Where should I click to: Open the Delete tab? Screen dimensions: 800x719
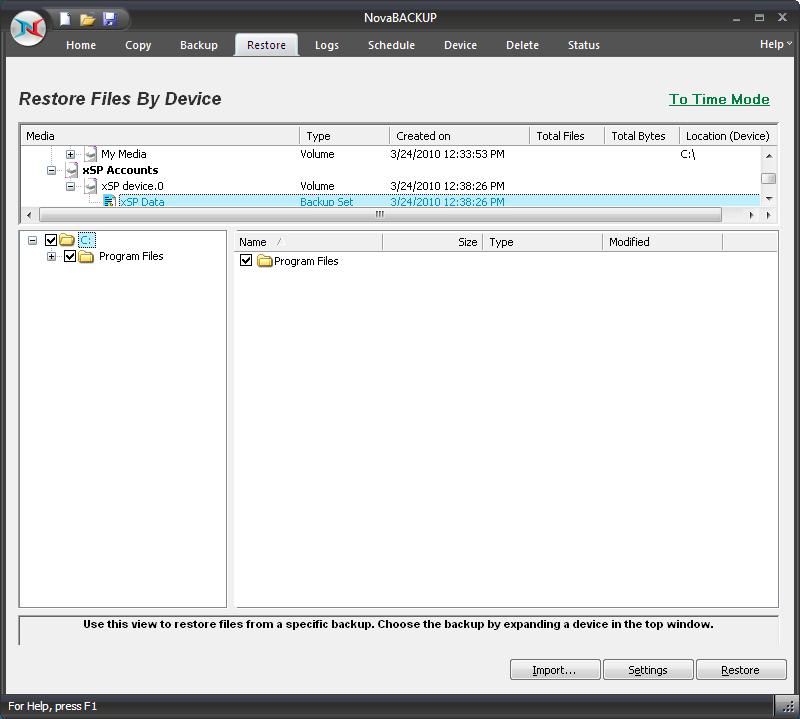click(522, 45)
